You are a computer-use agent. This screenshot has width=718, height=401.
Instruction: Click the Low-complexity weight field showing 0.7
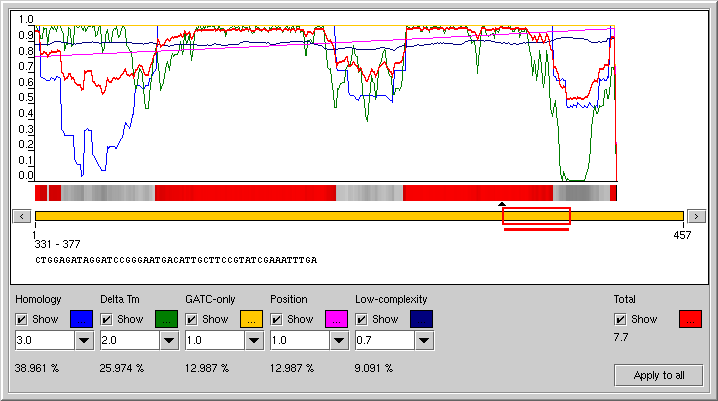coord(385,341)
